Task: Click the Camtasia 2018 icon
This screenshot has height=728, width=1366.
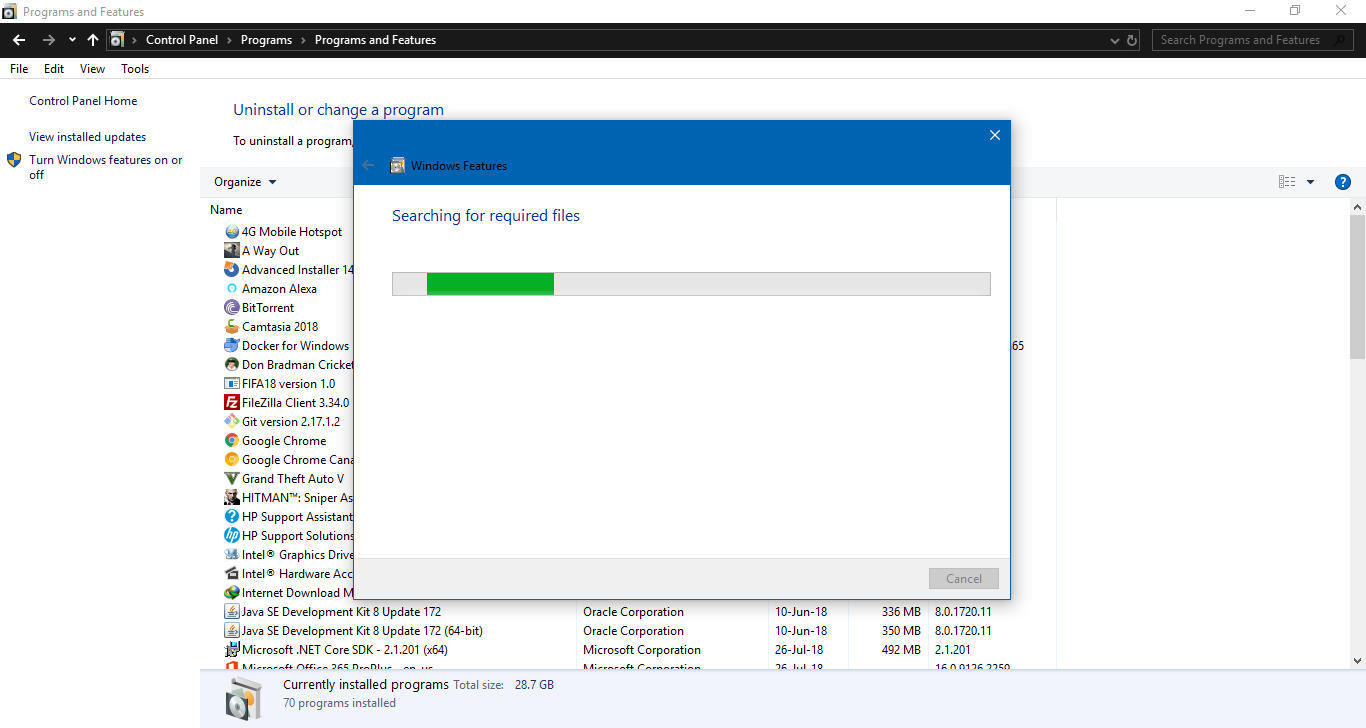Action: (232, 327)
